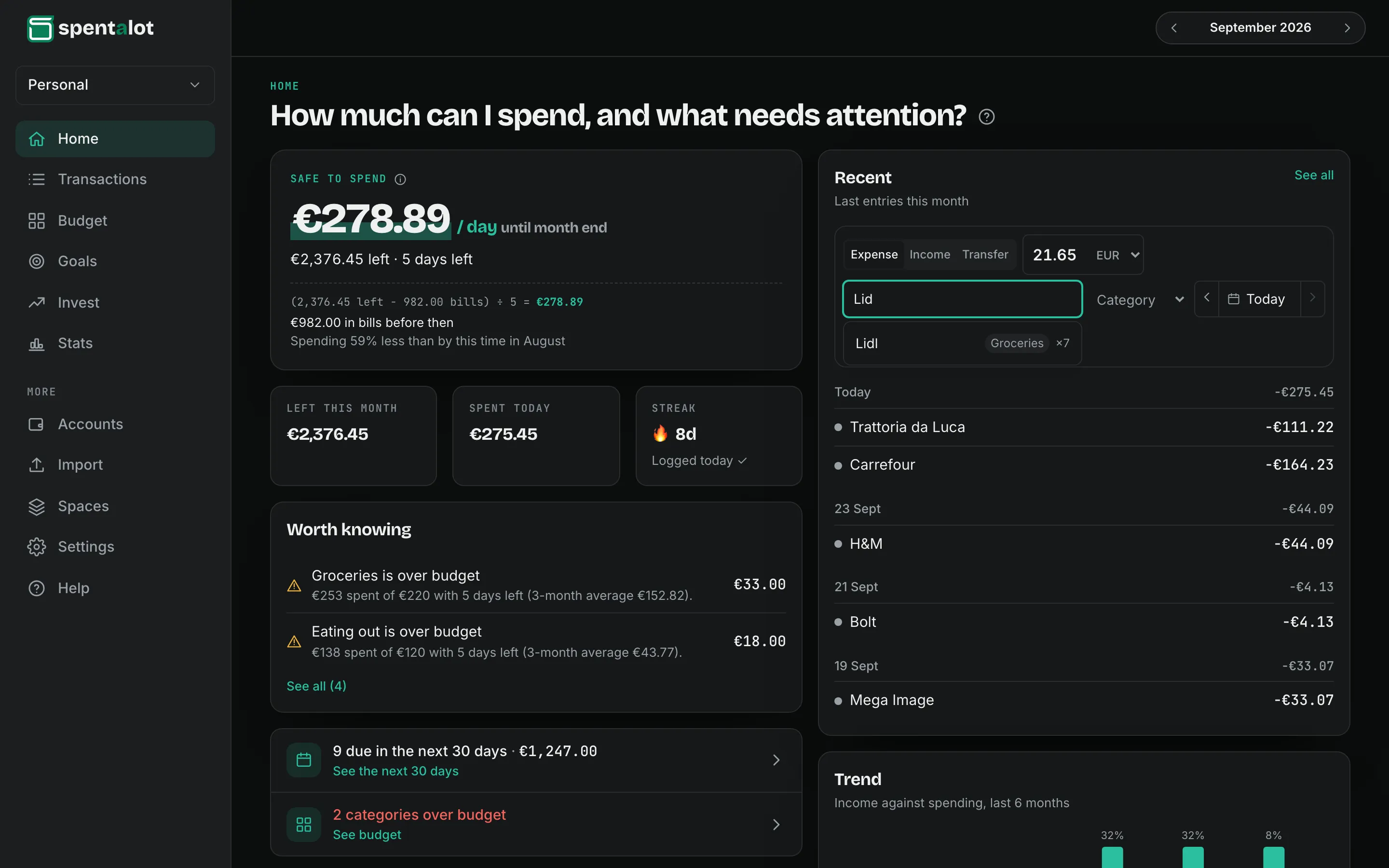The height and width of the screenshot is (868, 1389).
Task: Click the See all link in Recent
Action: [1313, 175]
